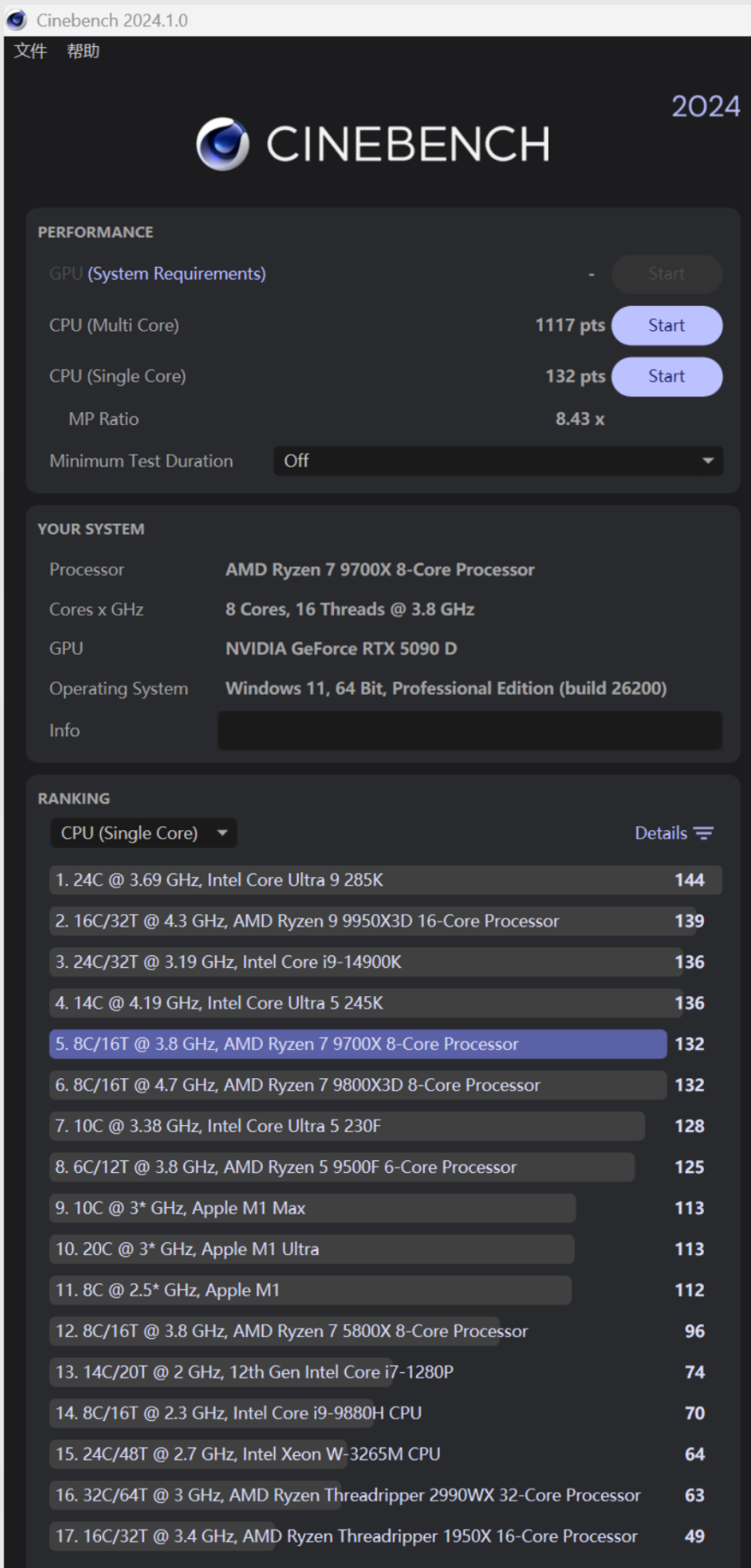Open the GPU System Requirements link
The height and width of the screenshot is (1568, 751).
(176, 274)
